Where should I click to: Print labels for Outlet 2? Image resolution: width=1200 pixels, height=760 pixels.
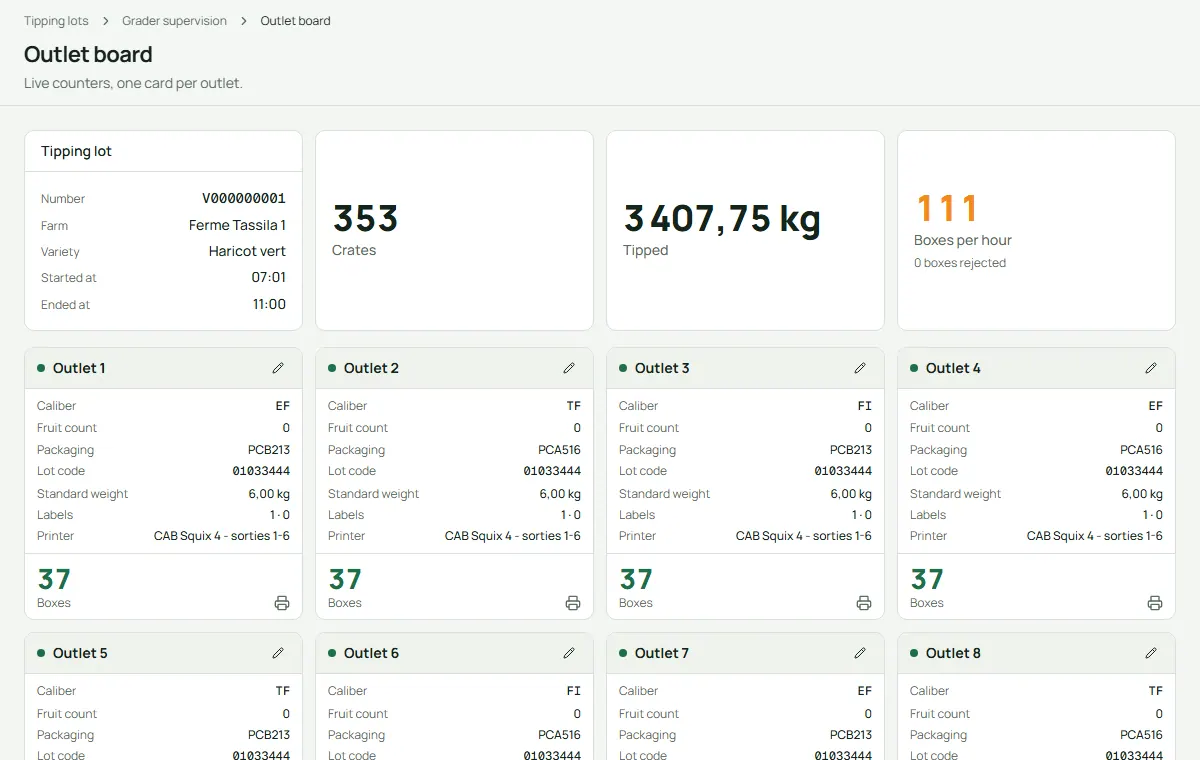(x=573, y=603)
